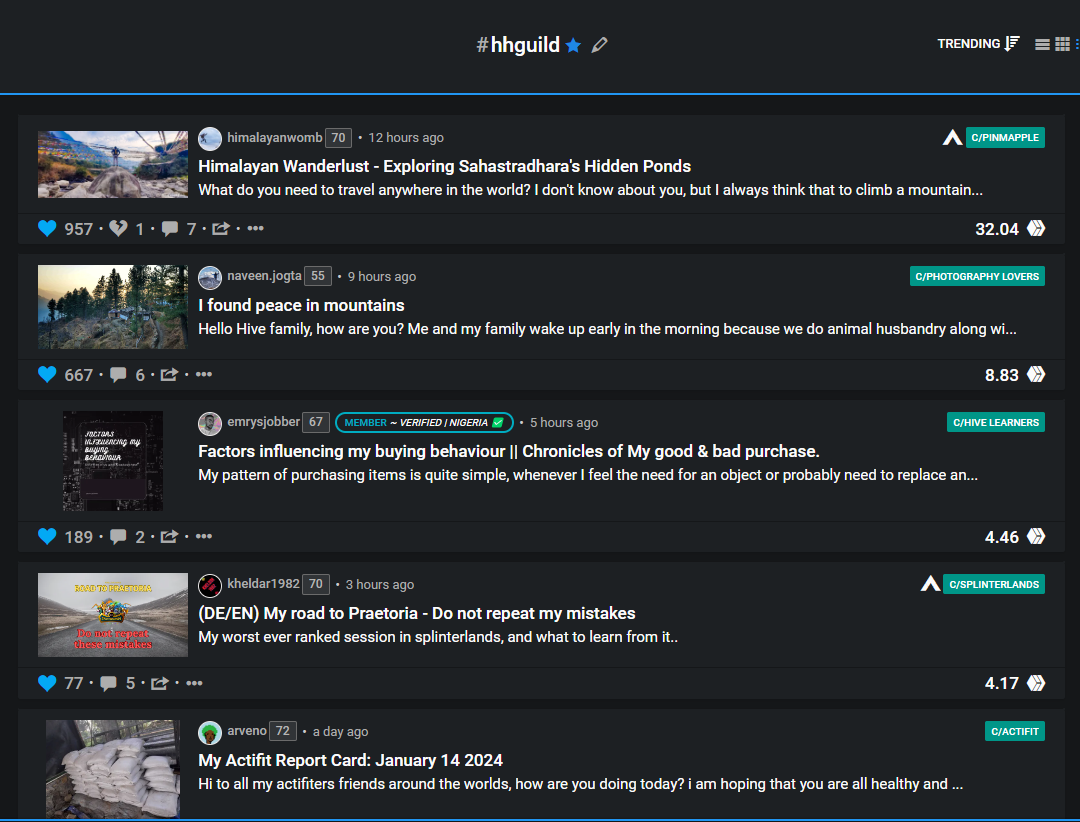Open C/ACTIFIT community tag
The width and height of the screenshot is (1080, 822).
(x=1015, y=731)
